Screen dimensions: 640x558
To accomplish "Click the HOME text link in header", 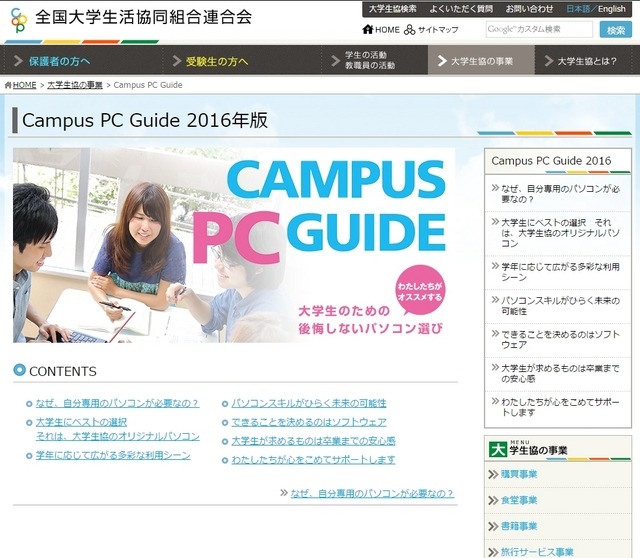I will coord(387,30).
